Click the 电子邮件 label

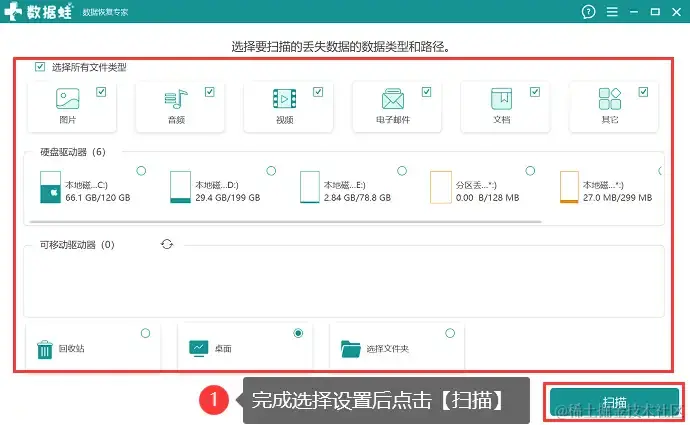[393, 120]
